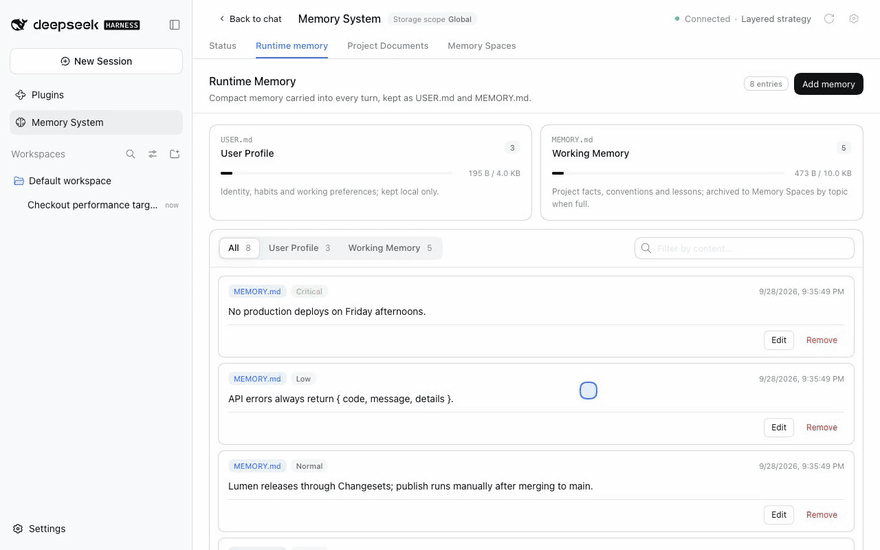Select the Working Memory MEMORY.md card

702,172
